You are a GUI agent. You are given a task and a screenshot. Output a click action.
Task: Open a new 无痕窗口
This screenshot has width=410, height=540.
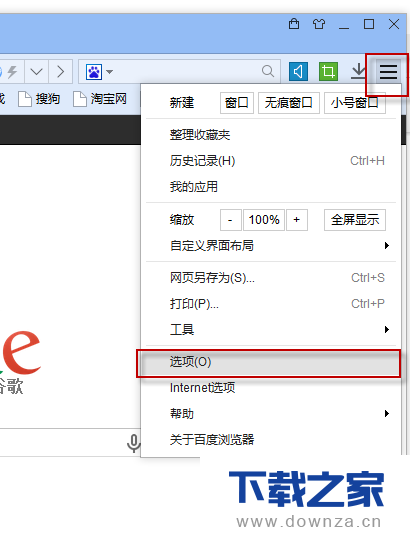pos(288,103)
